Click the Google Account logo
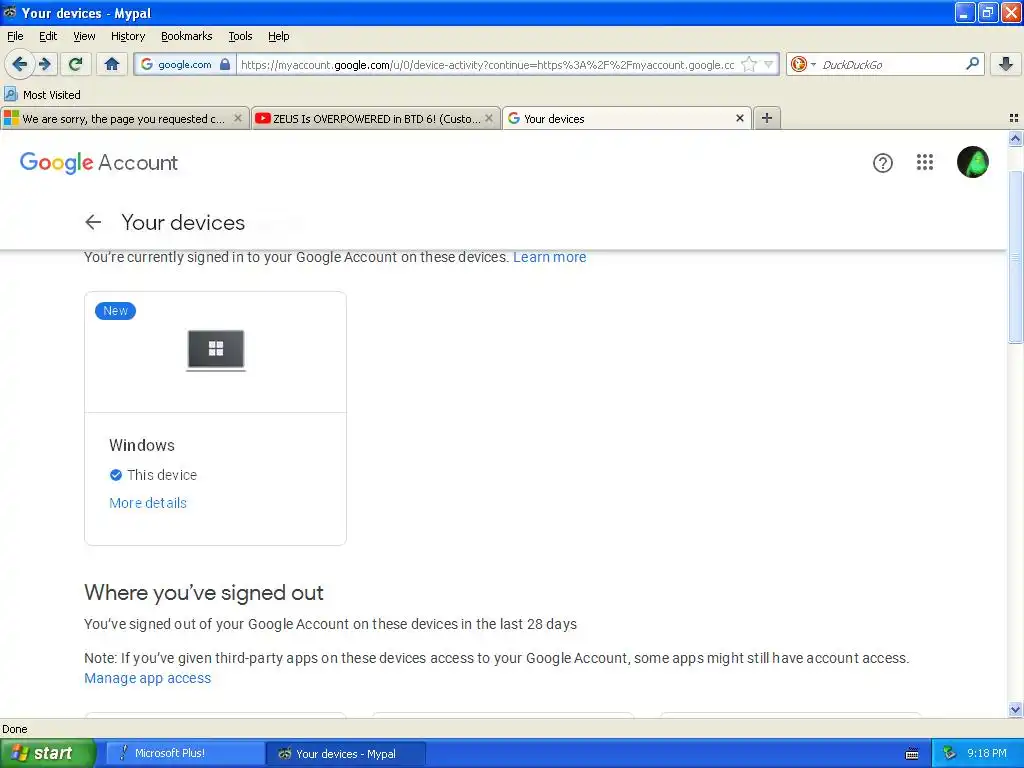Viewport: 1024px width, 768px height. (99, 163)
